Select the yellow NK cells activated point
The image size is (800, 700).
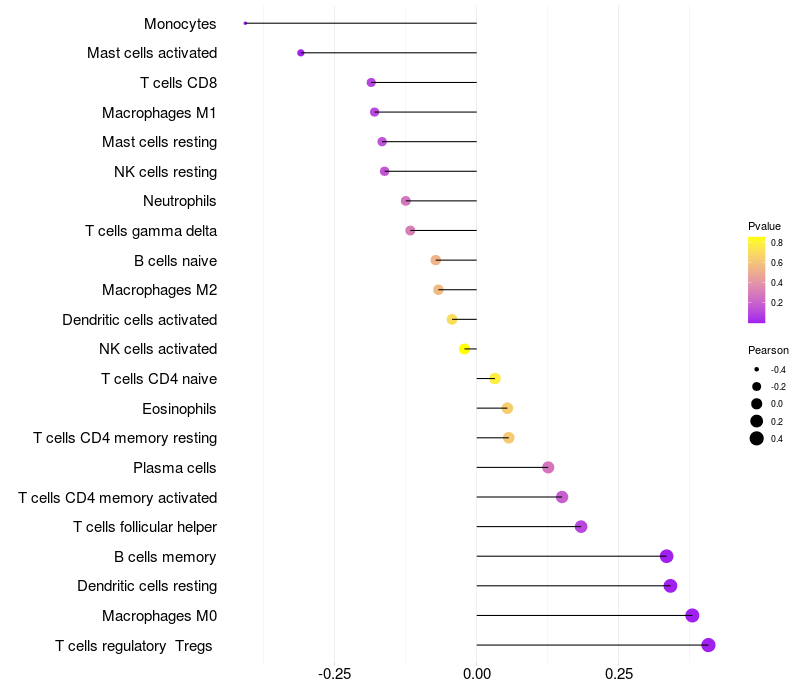(464, 349)
